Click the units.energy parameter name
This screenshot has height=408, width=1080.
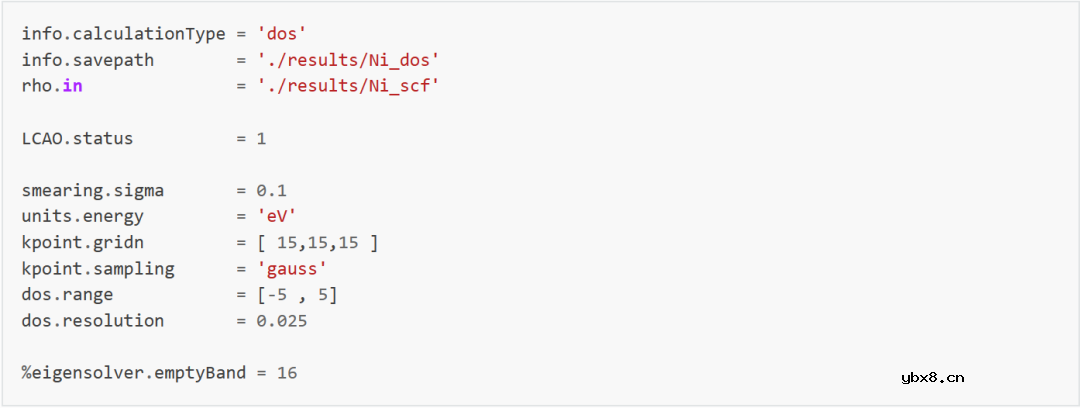[83, 216]
